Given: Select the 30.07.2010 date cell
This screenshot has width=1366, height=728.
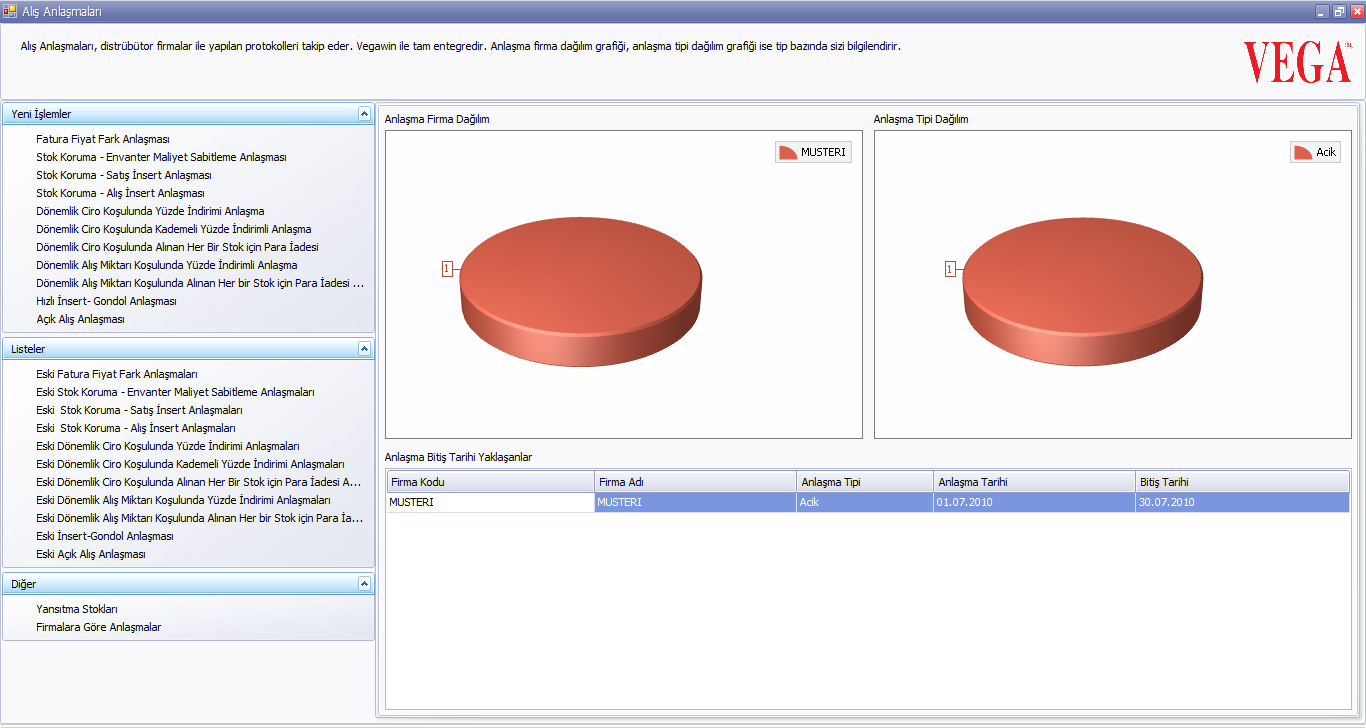Looking at the screenshot, I should (x=1242, y=502).
